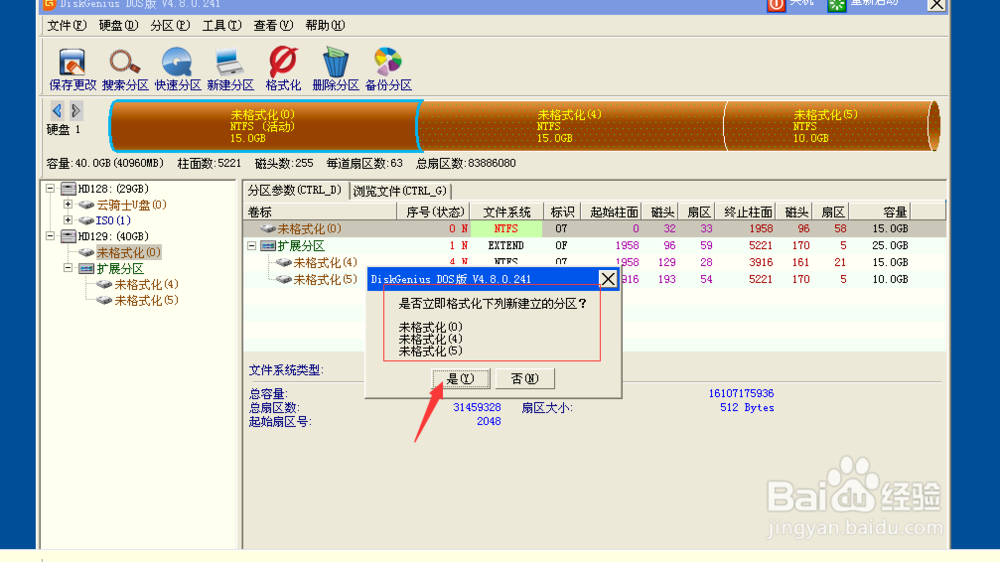Collapse 扩展分区 node in left tree
The height and width of the screenshot is (562, 1000).
pos(68,268)
